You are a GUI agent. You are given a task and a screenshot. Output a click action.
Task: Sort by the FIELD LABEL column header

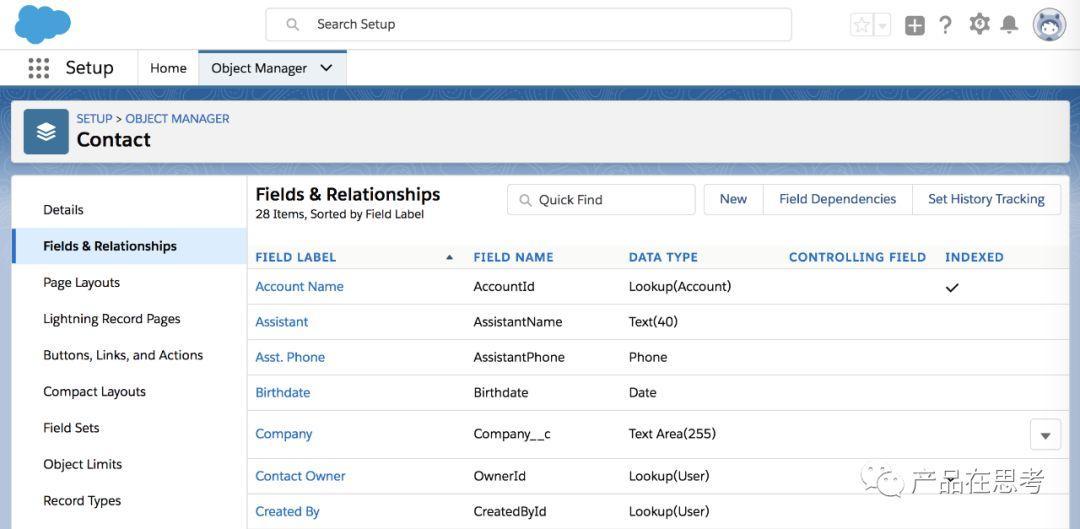click(295, 258)
